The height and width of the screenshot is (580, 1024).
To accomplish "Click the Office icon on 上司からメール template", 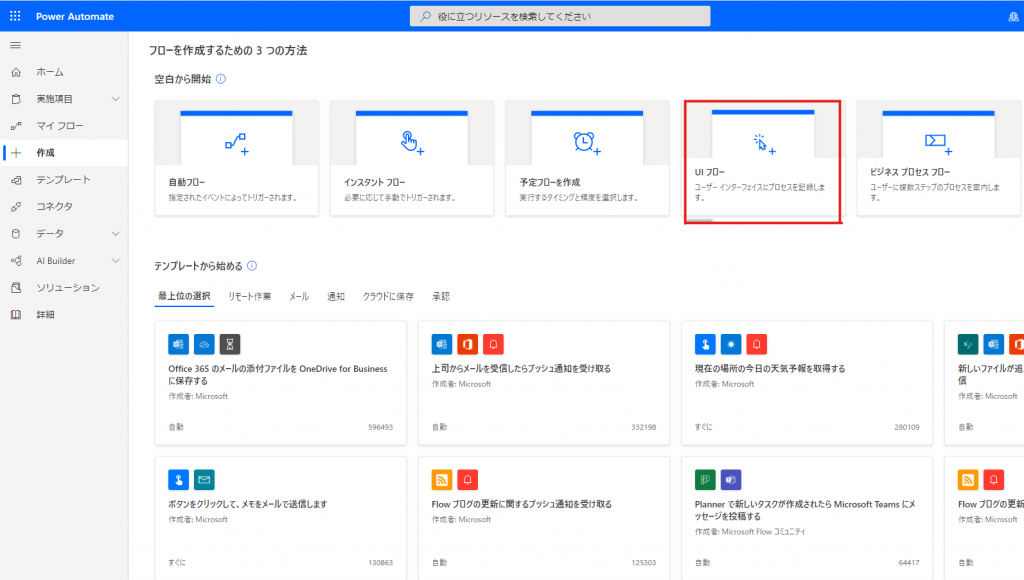I will pyautogui.click(x=468, y=344).
